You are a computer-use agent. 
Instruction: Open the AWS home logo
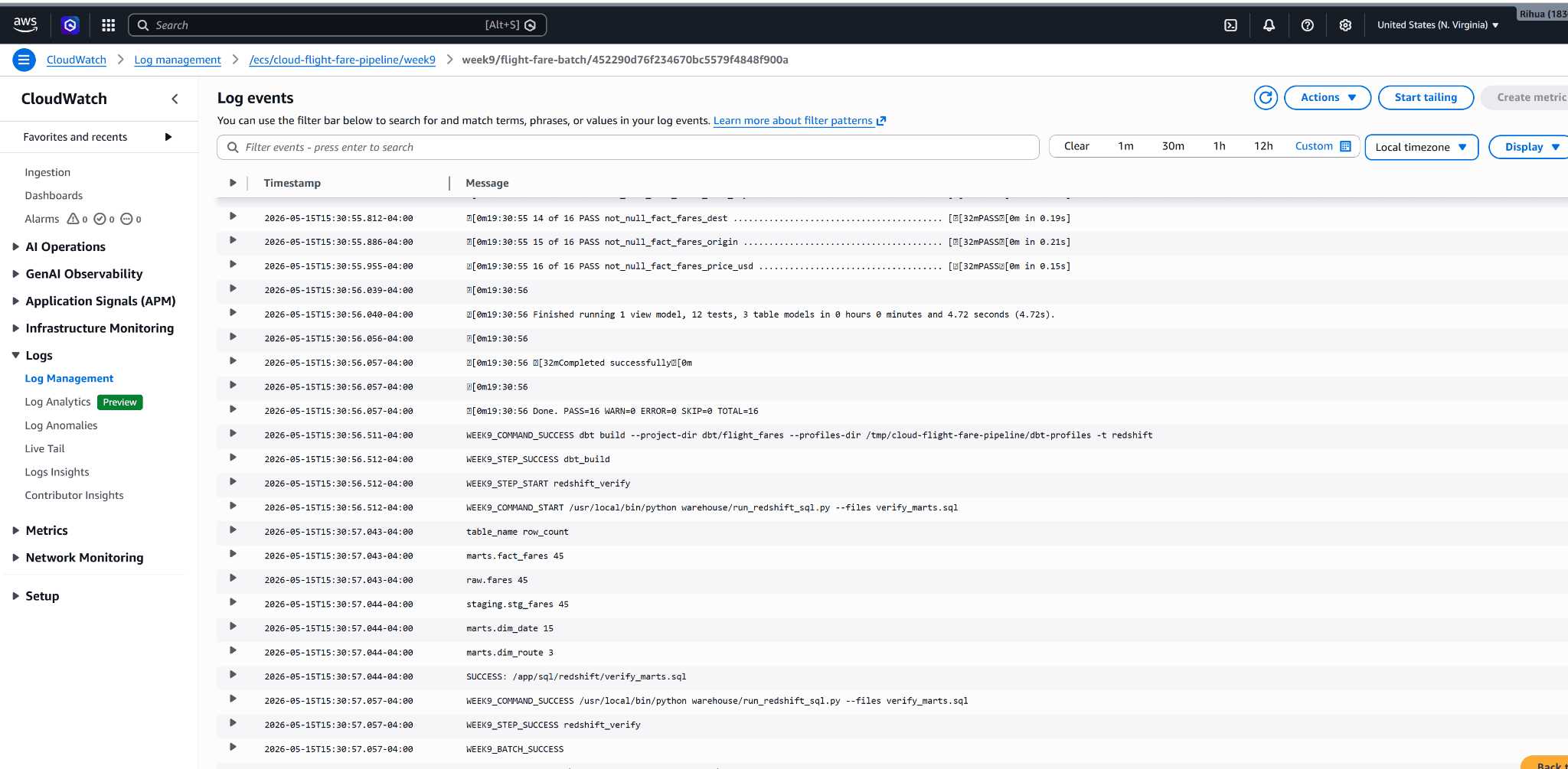[25, 24]
